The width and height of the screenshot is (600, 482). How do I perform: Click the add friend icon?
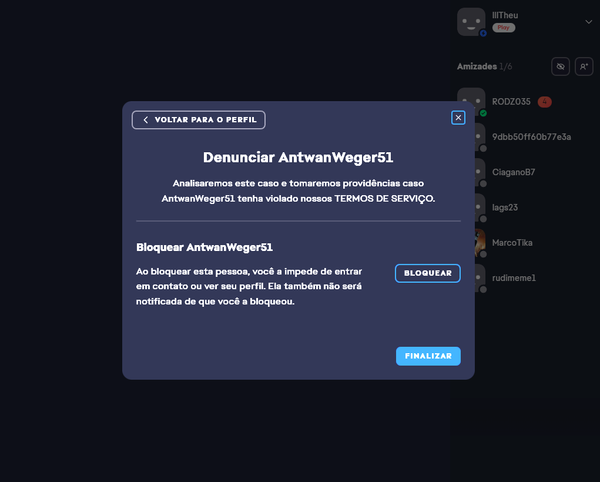pyautogui.click(x=585, y=66)
